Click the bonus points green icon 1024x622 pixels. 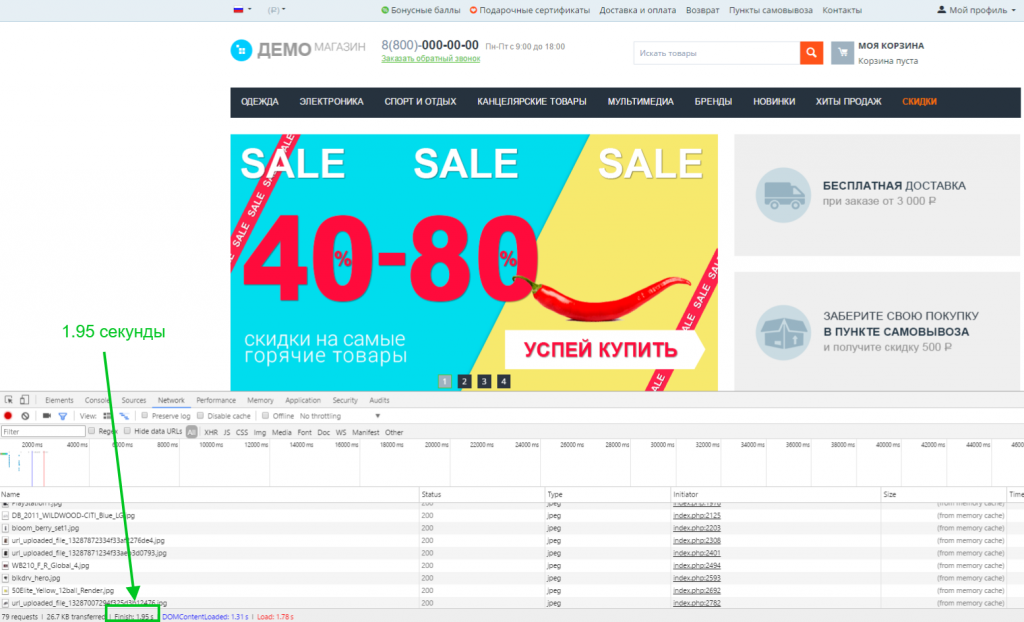coord(385,10)
